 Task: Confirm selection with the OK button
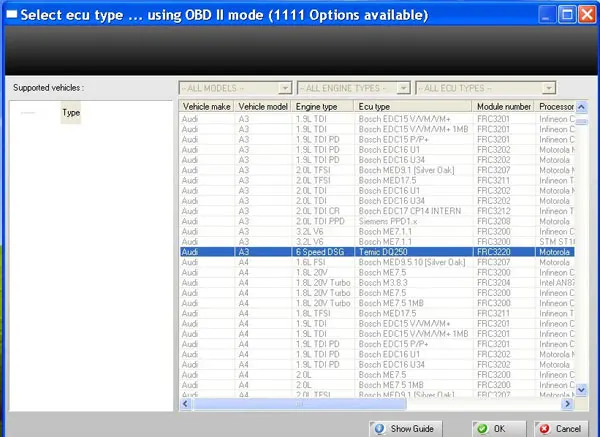tap(499, 429)
